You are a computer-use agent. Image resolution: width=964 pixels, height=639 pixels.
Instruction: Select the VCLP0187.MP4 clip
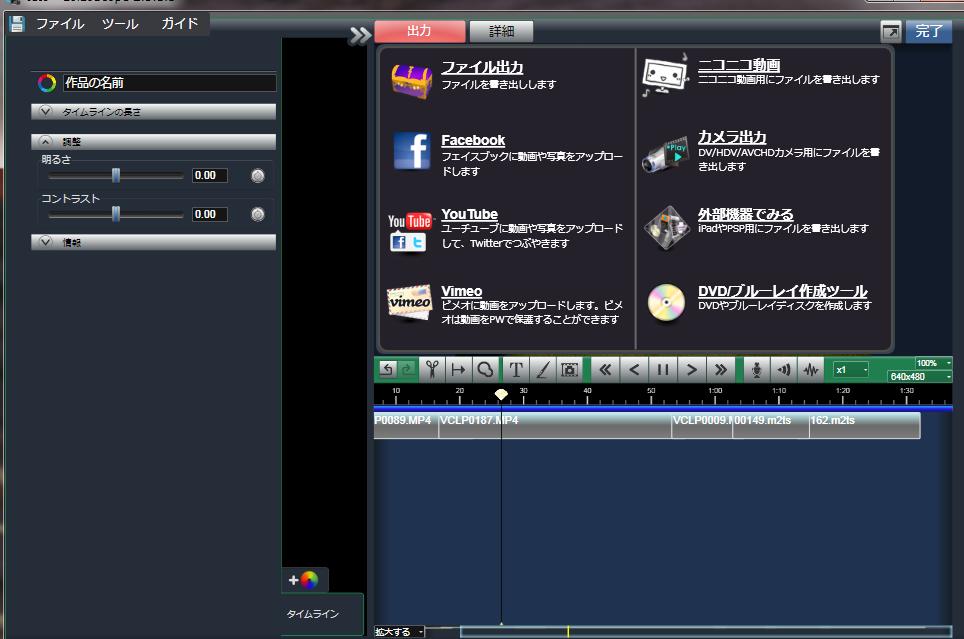(555, 425)
